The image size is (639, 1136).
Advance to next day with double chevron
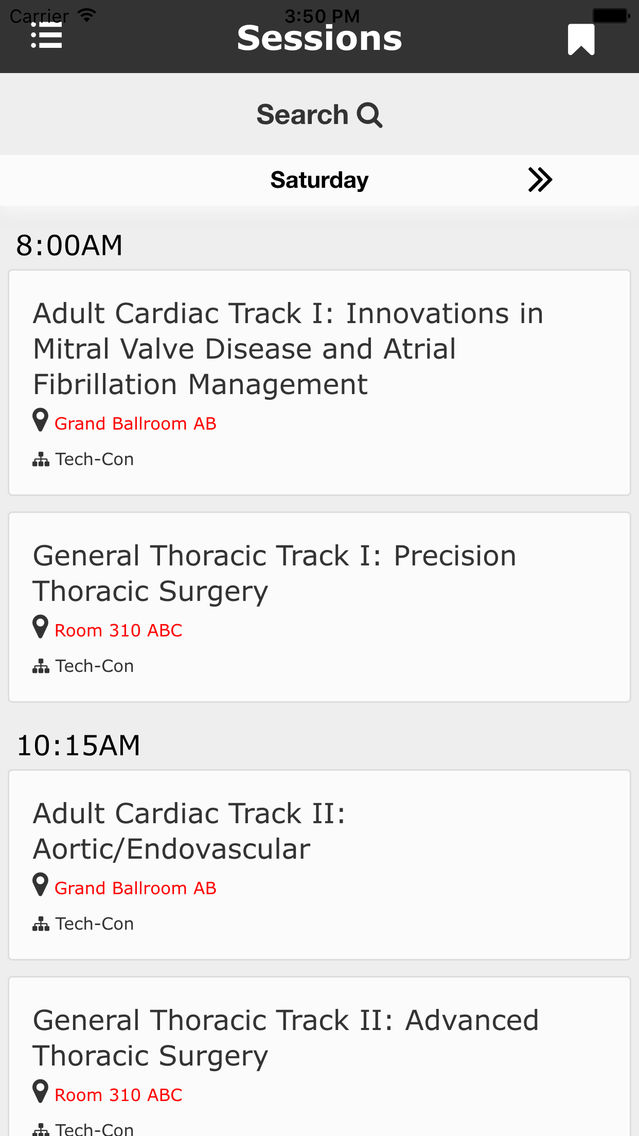coord(540,180)
